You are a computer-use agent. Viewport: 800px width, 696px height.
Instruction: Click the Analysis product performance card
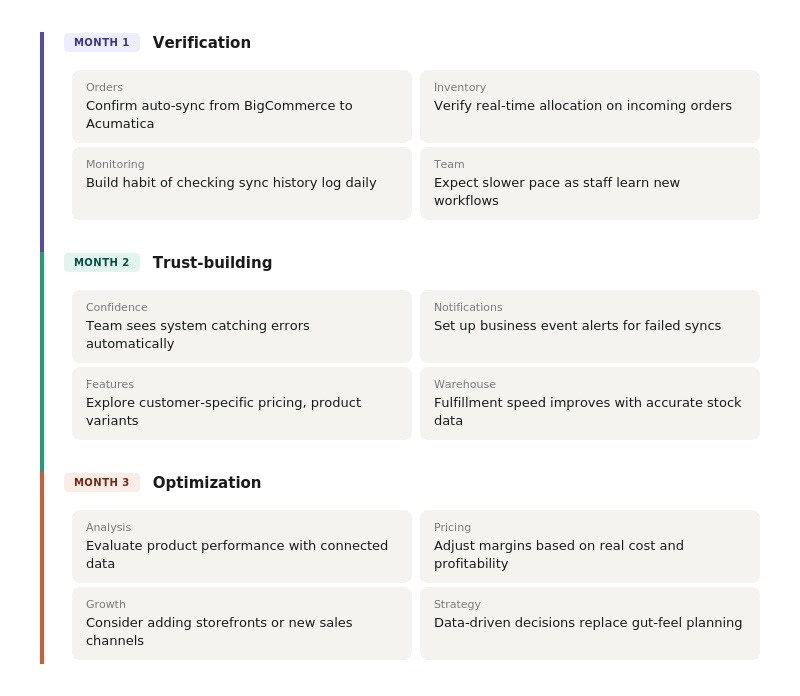(x=242, y=546)
